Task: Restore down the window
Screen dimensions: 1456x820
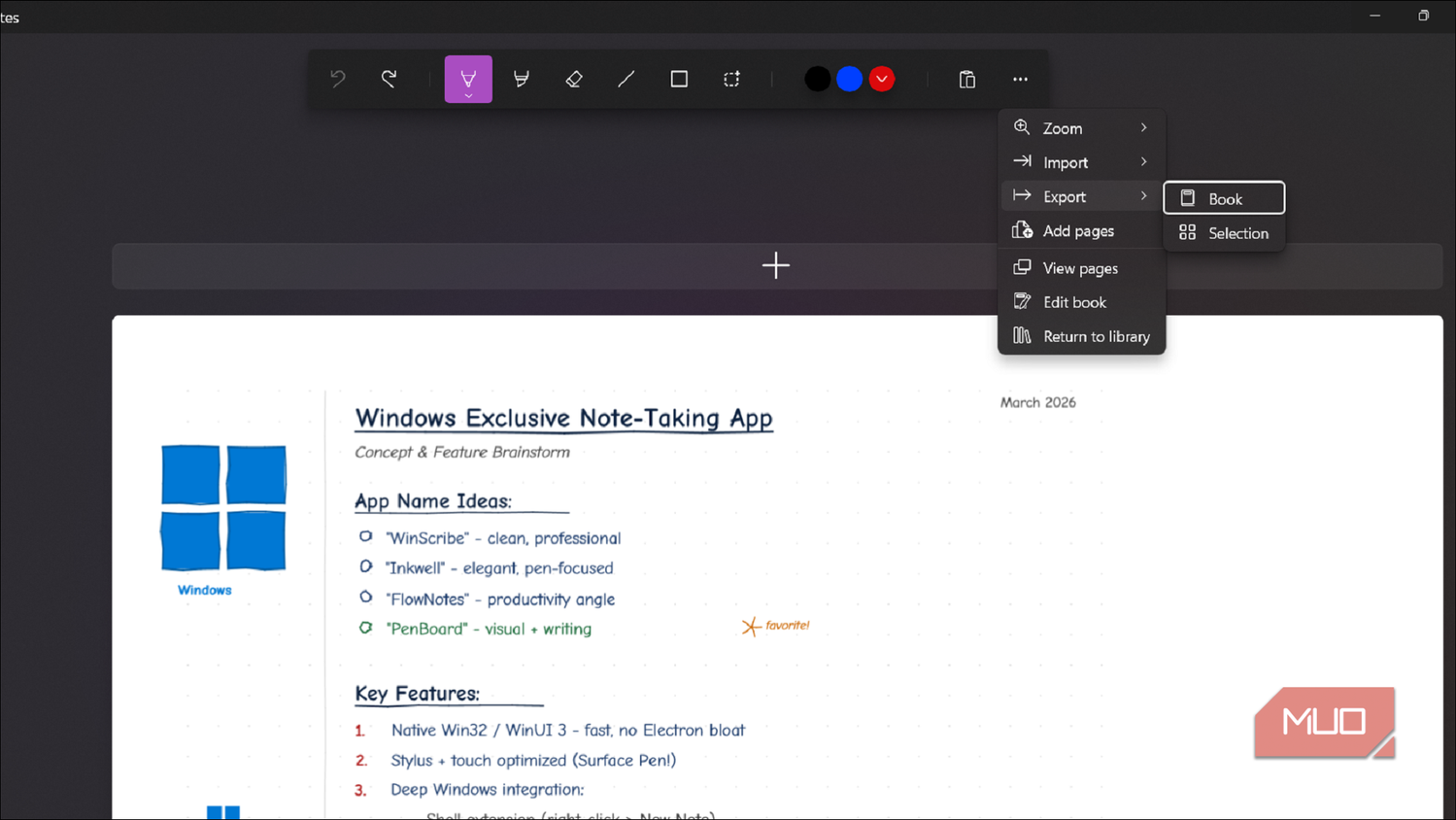Action: (1424, 16)
